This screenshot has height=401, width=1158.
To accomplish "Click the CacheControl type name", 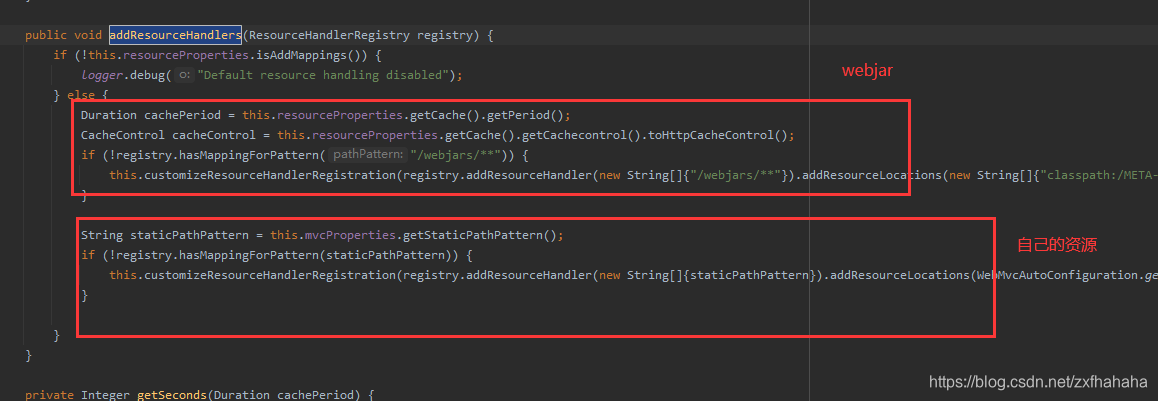I will click(x=123, y=135).
